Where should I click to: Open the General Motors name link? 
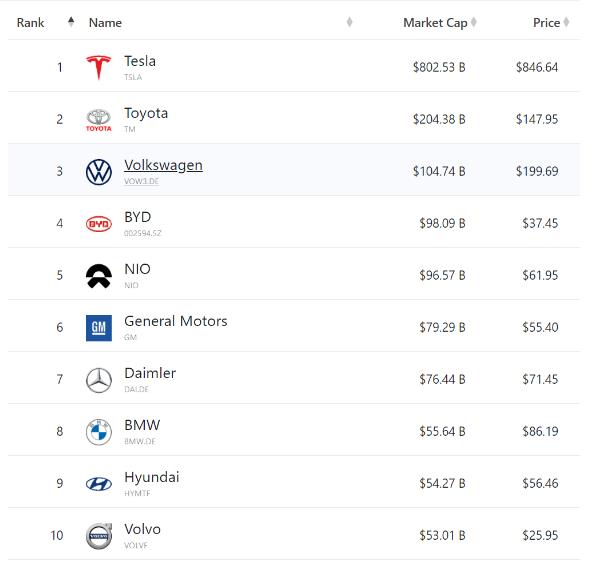[x=176, y=321]
